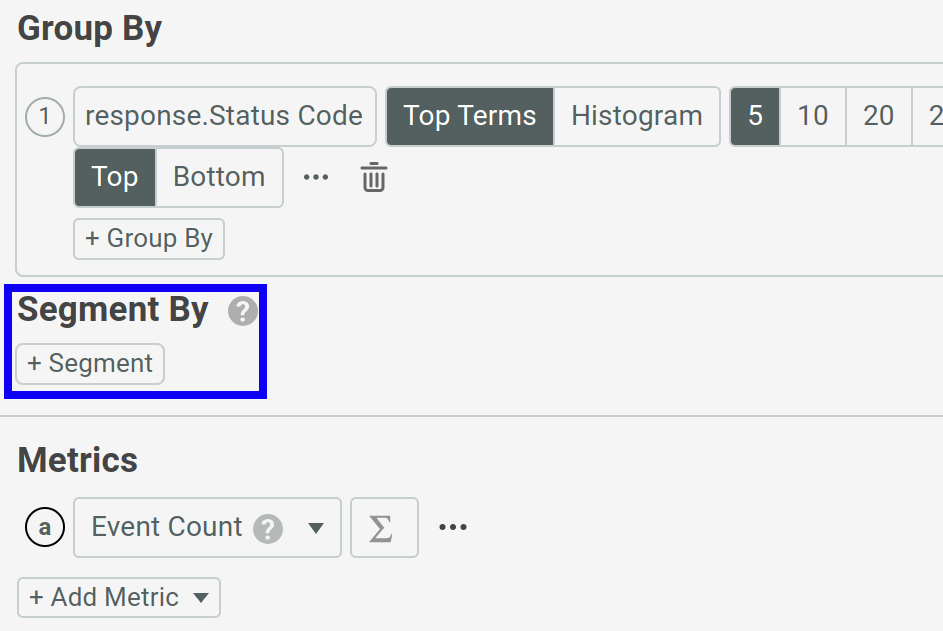Switch grouping to Histogram
This screenshot has width=943, height=631.
click(636, 117)
